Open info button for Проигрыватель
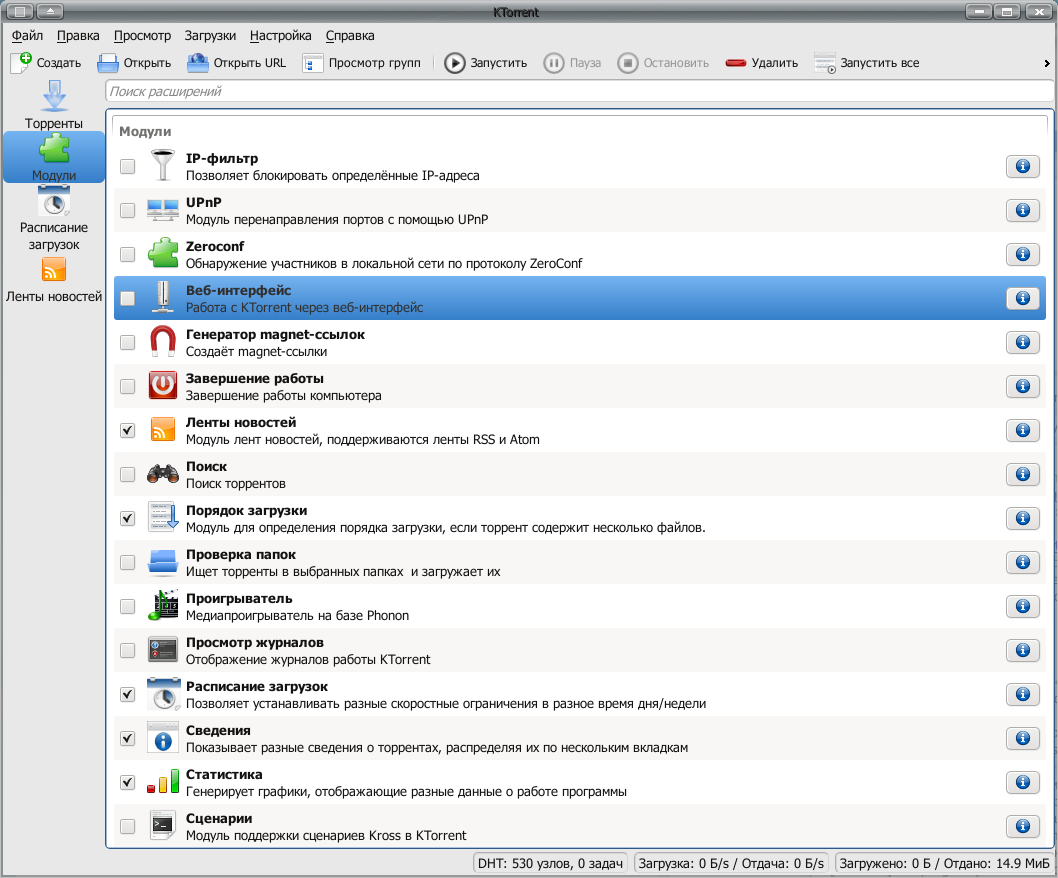The image size is (1058, 878). tap(1022, 606)
